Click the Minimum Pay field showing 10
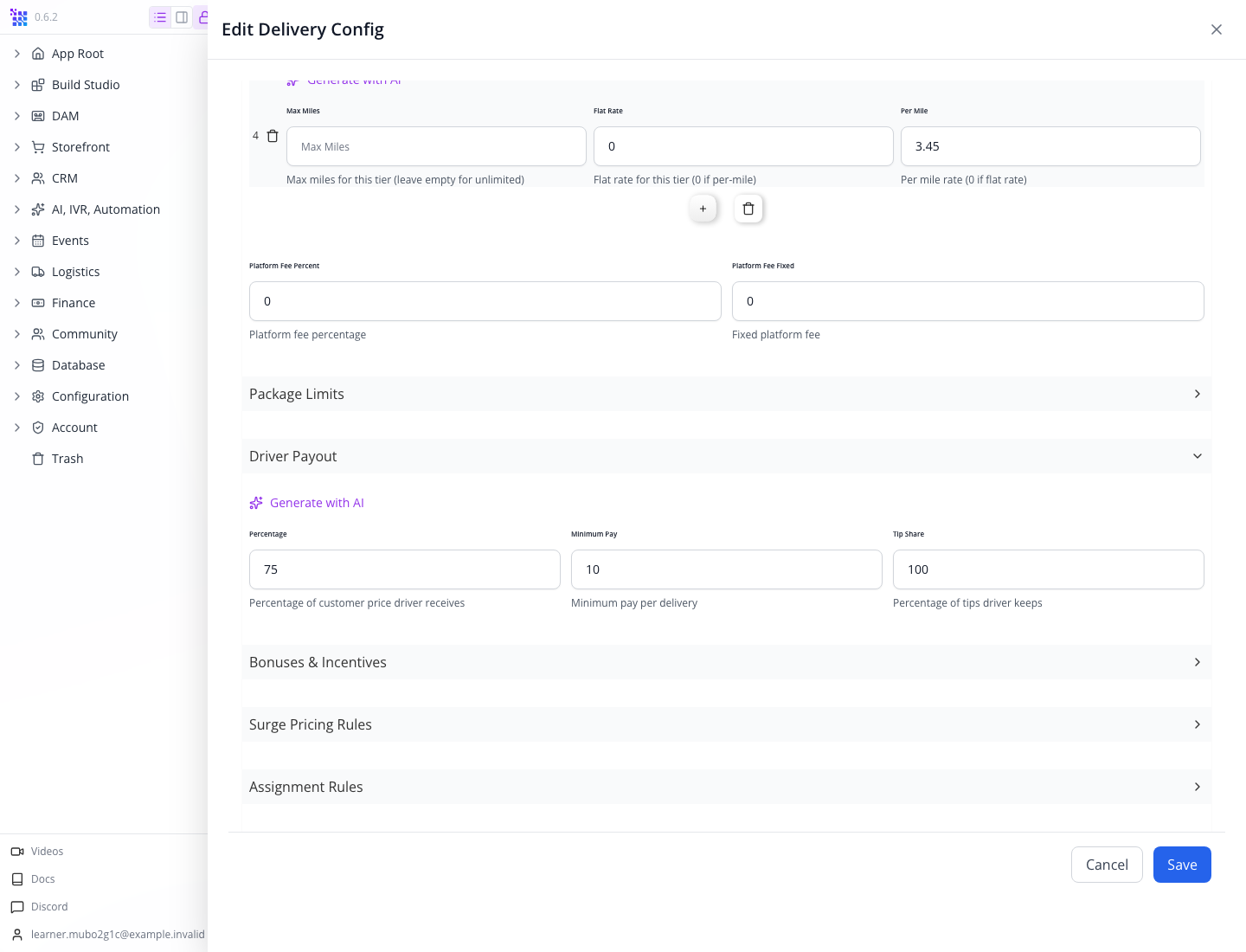The width and height of the screenshot is (1246, 952). [727, 569]
